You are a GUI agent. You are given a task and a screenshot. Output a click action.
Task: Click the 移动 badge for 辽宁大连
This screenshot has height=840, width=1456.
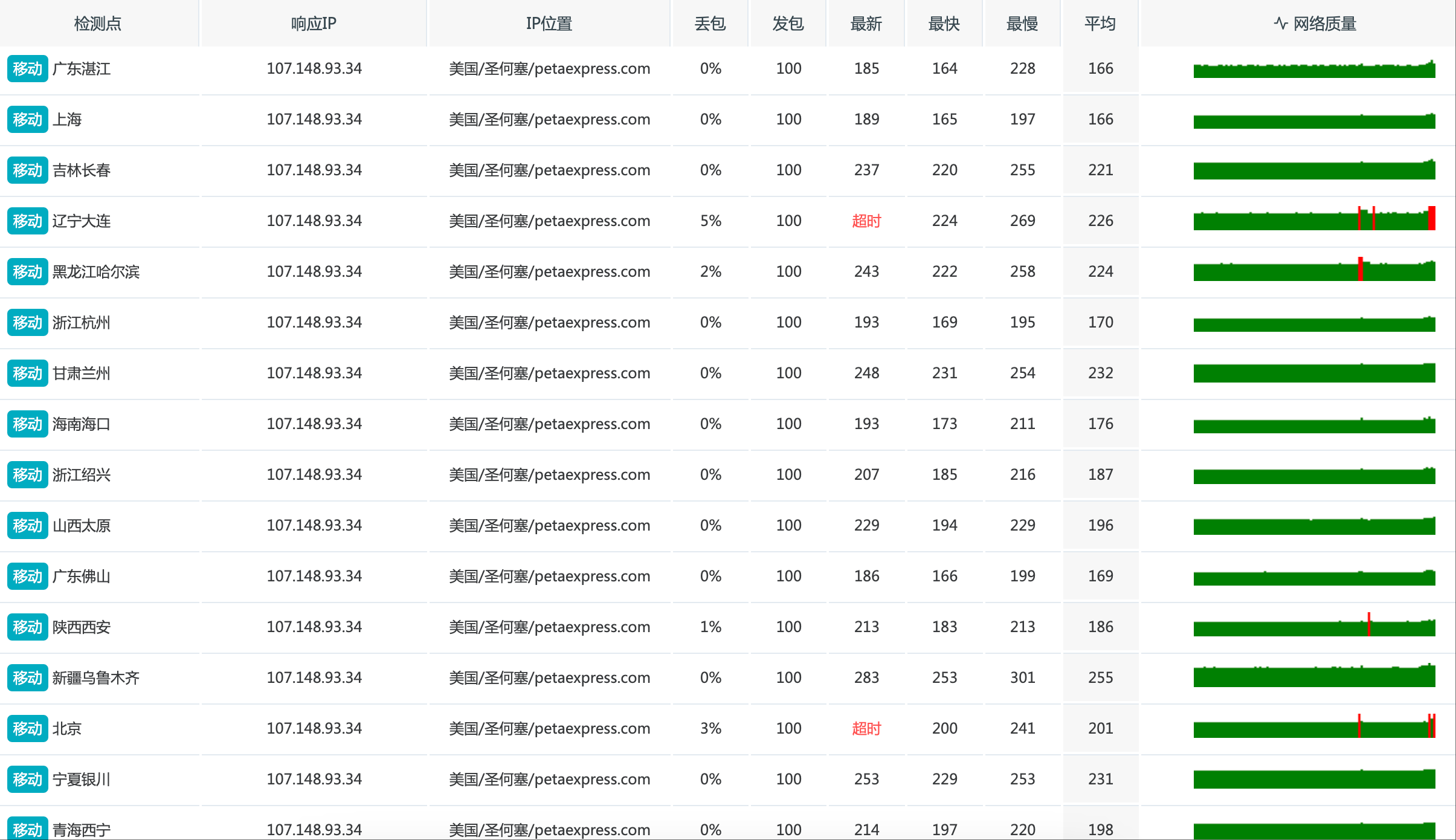(x=28, y=221)
